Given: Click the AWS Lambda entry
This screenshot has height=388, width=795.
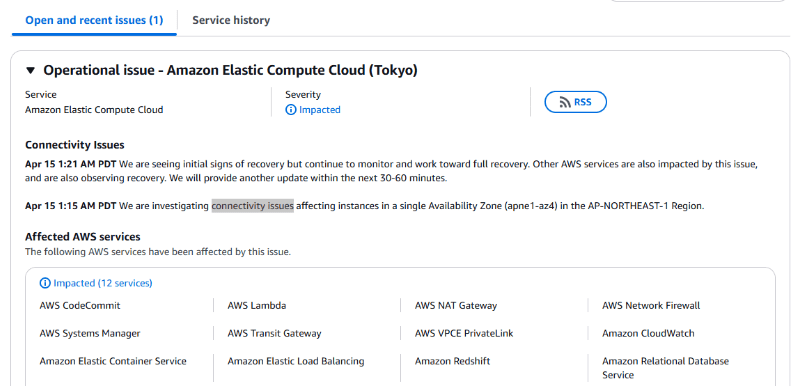Looking at the screenshot, I should pyautogui.click(x=257, y=306).
